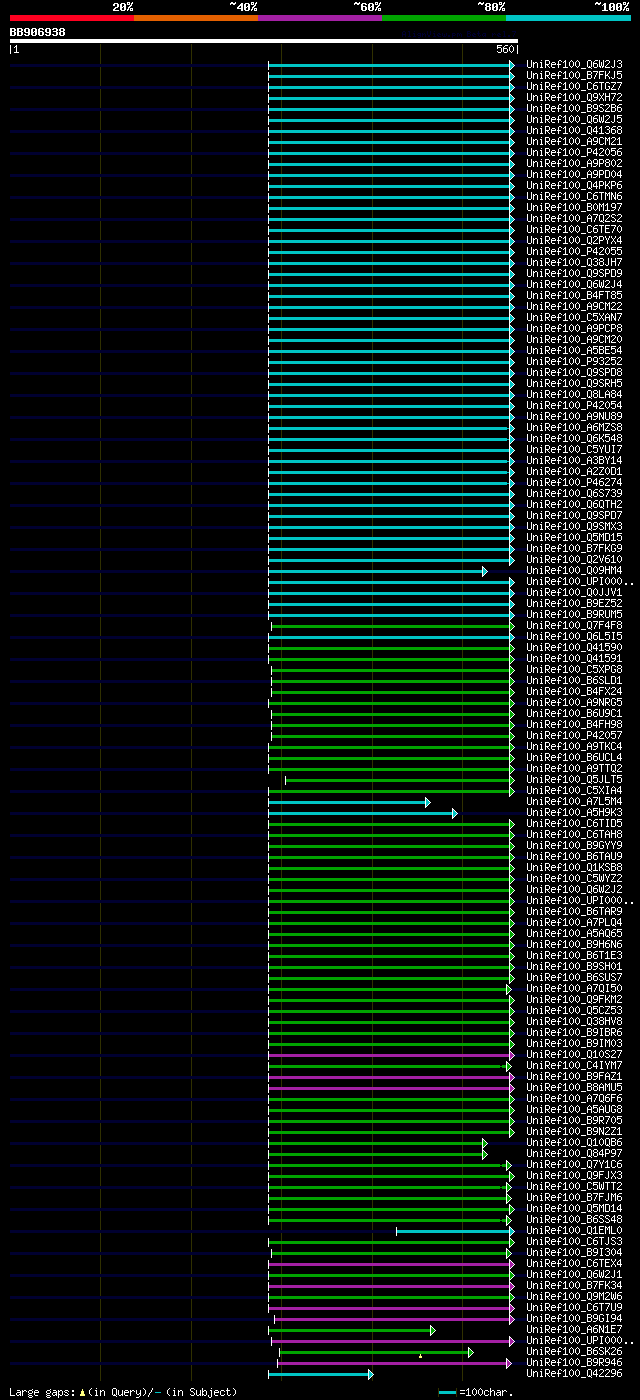Image resolution: width=640 pixels, height=1400 pixels.
Task: Select label UniRef100_Q42296
Action: 574,1374
